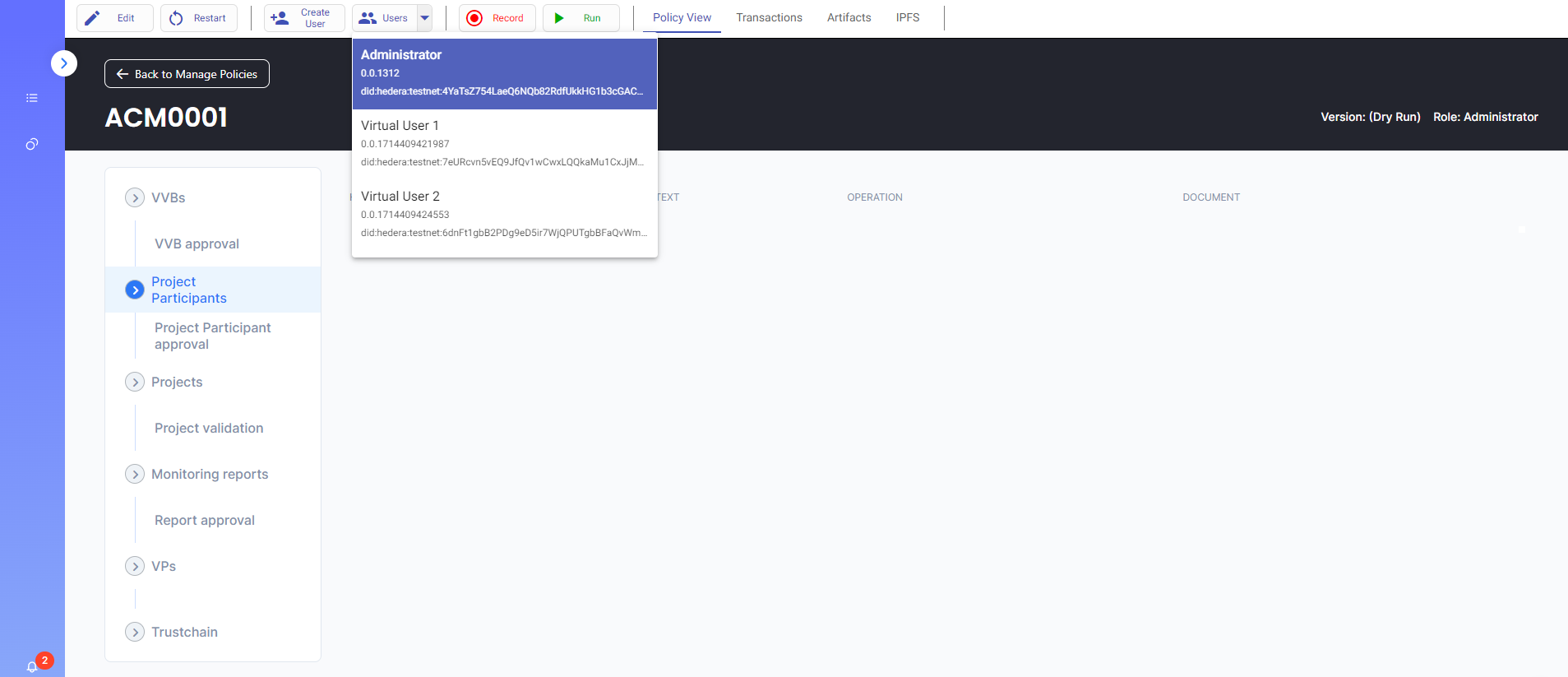This screenshot has width=1568, height=677.
Task: Open the VVBs step
Action: point(168,197)
